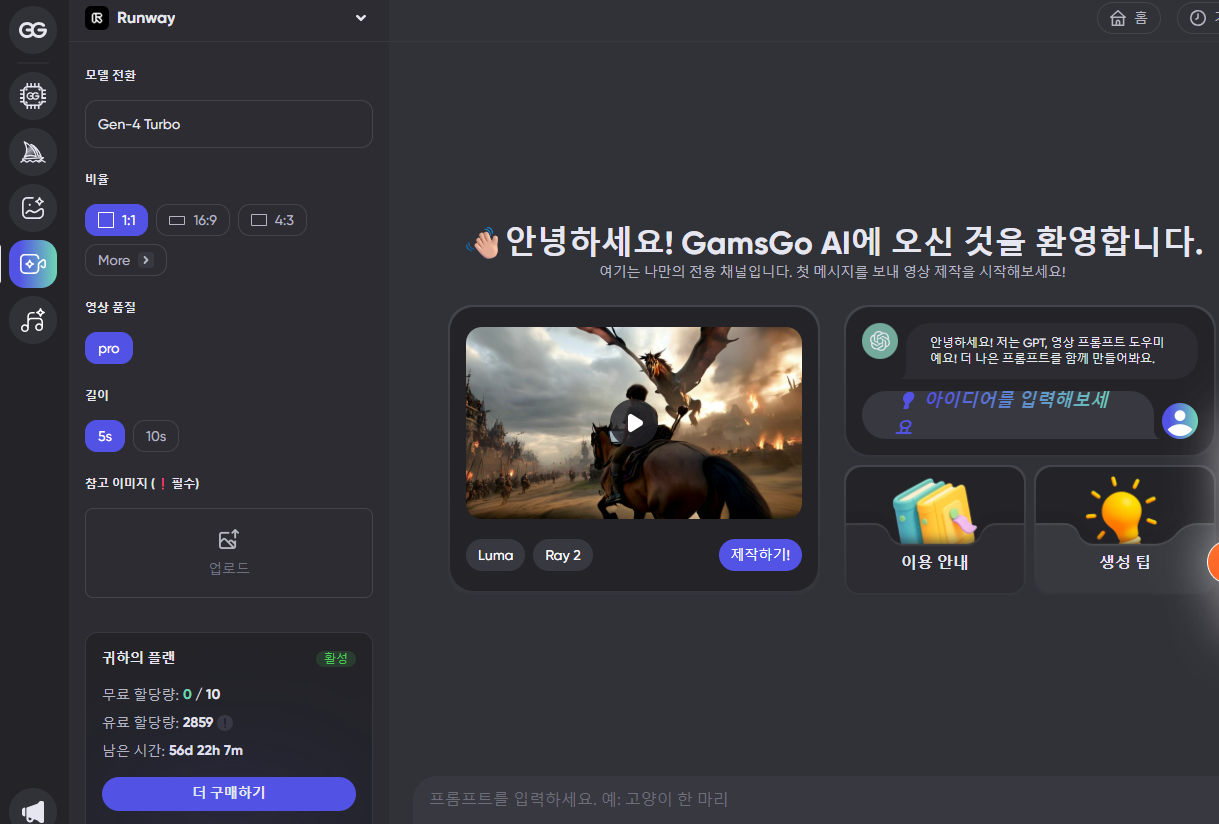The height and width of the screenshot is (824, 1219).
Task: Click the user profile avatar icon
Action: pos(1180,420)
